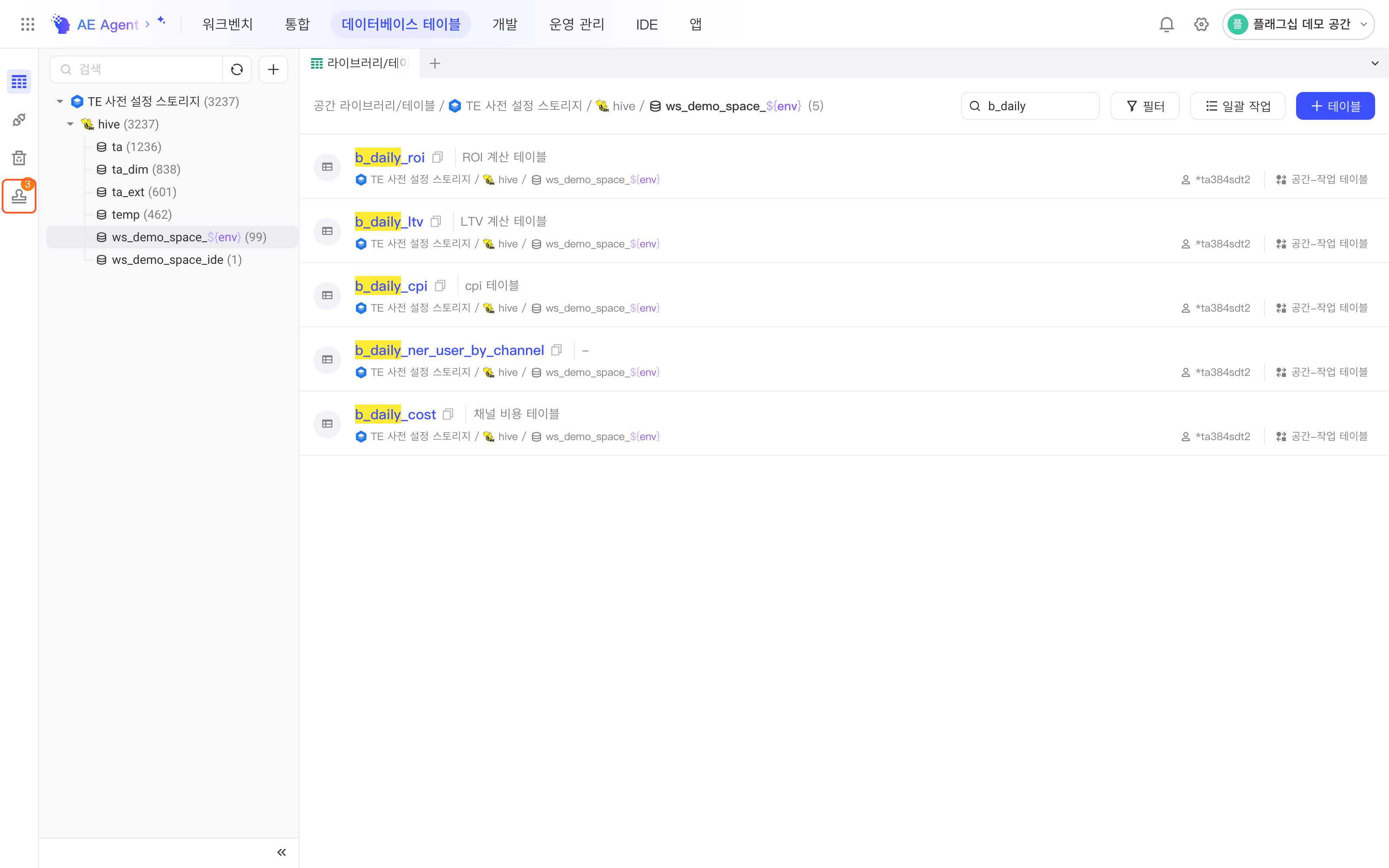The width and height of the screenshot is (1389, 868).
Task: Copy the b_daily_ltv table name
Action: [x=436, y=222]
